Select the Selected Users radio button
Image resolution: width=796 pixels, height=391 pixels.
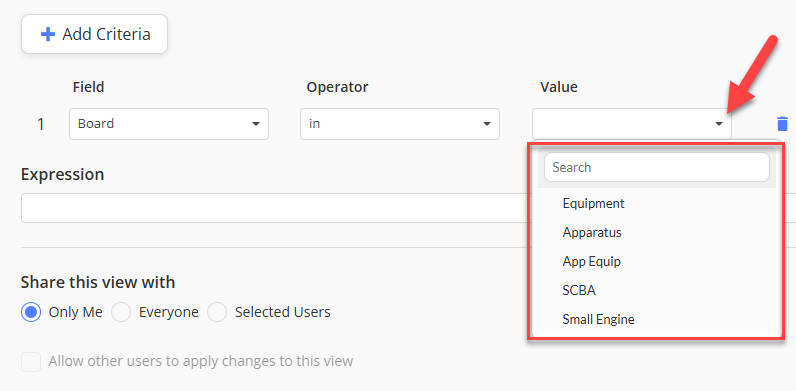pos(217,312)
